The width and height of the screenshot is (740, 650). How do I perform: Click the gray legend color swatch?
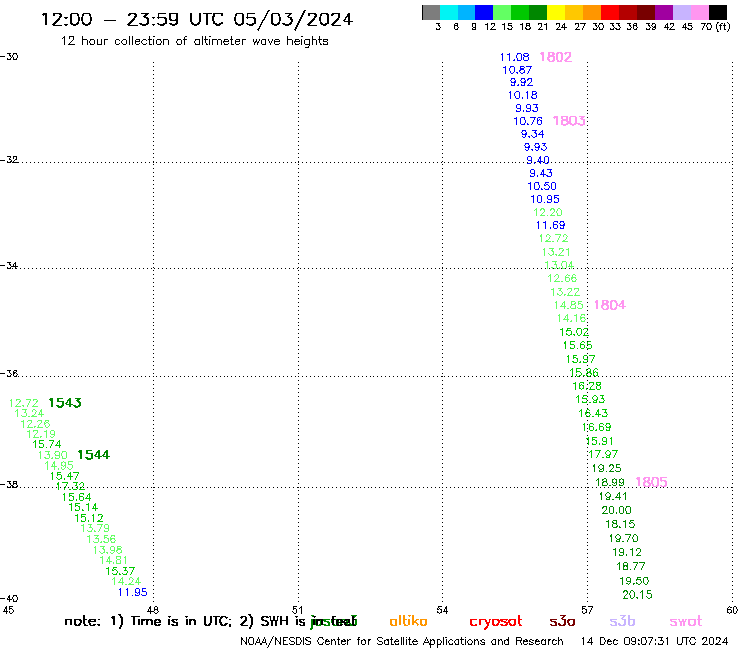click(431, 12)
